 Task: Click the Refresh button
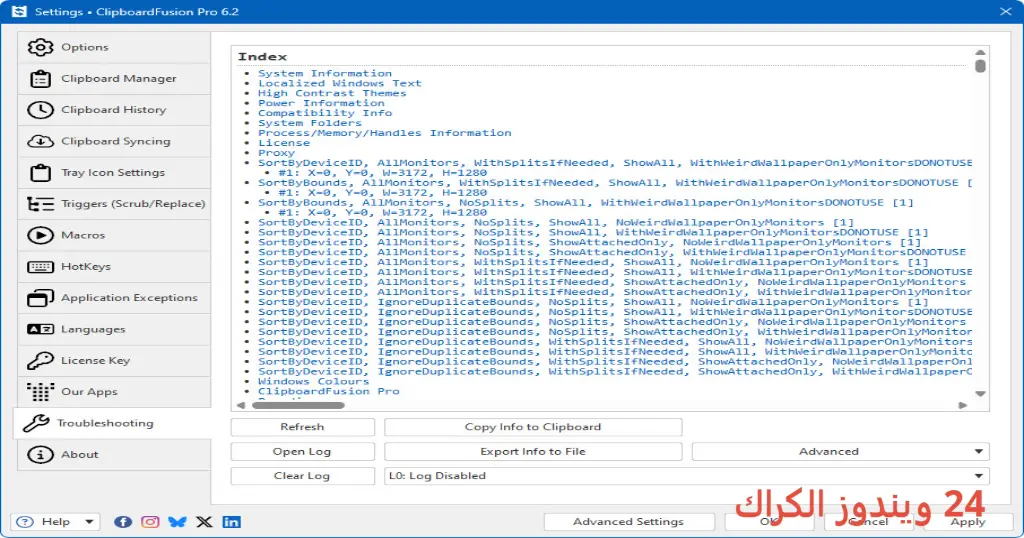pyautogui.click(x=302, y=427)
